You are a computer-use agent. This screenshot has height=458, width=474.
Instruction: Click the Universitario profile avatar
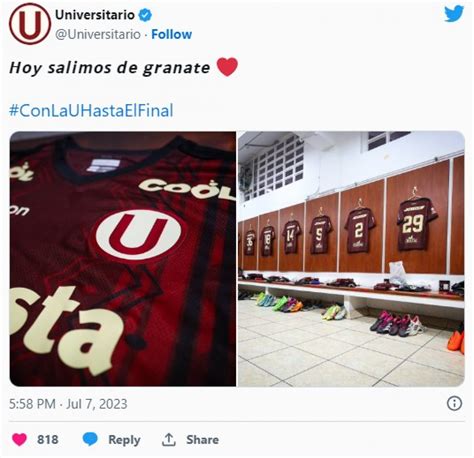click(30, 24)
